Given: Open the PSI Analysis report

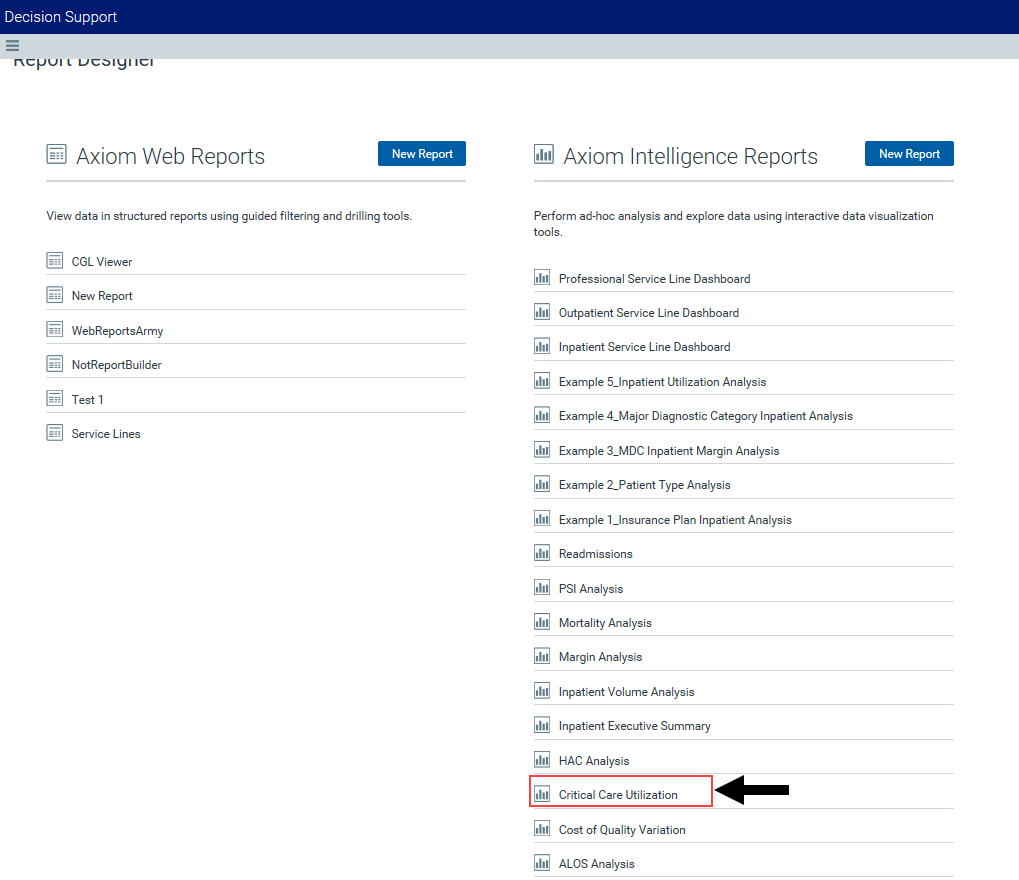Looking at the screenshot, I should point(591,589).
